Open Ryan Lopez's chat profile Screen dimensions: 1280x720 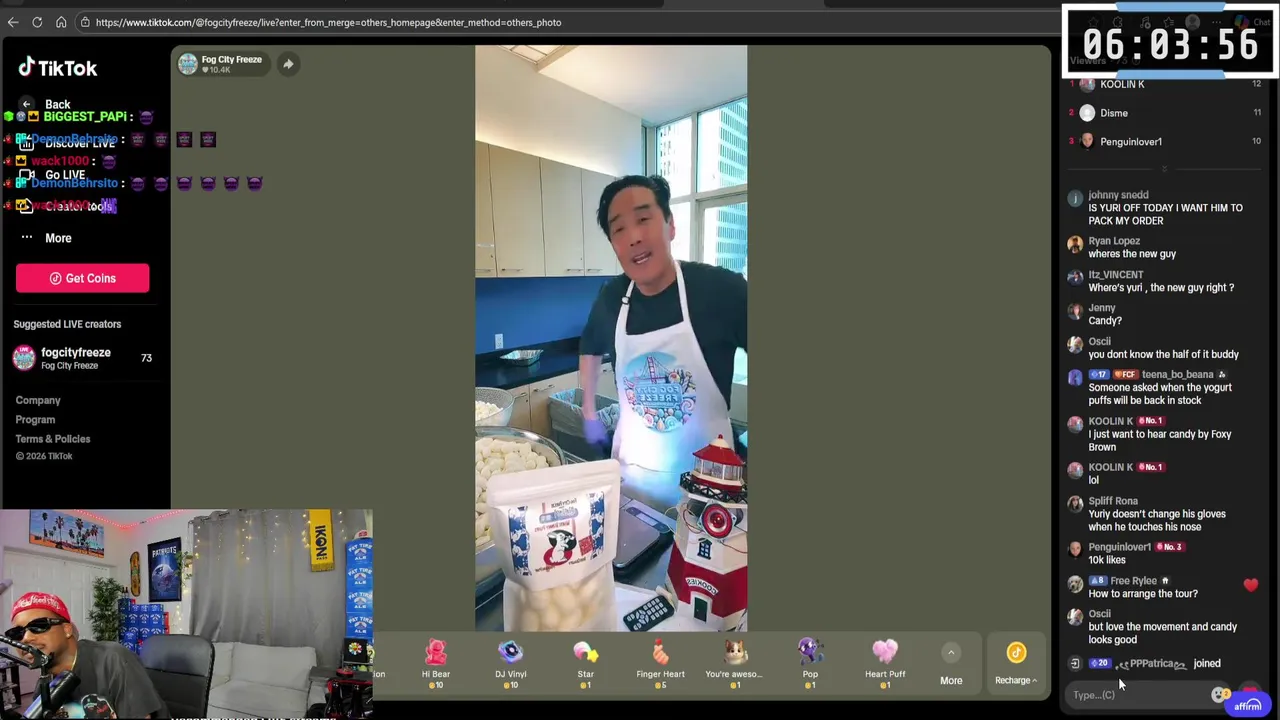pyautogui.click(x=1075, y=245)
